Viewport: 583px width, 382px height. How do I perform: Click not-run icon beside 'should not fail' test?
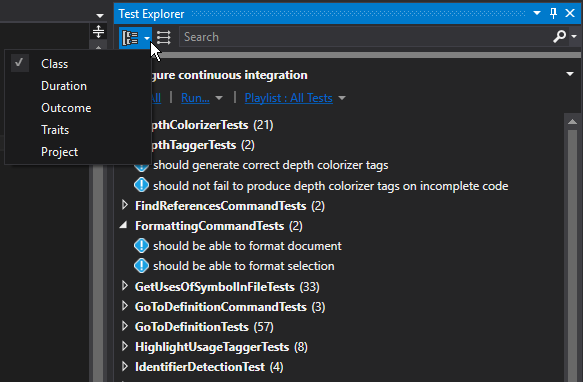[x=141, y=185]
